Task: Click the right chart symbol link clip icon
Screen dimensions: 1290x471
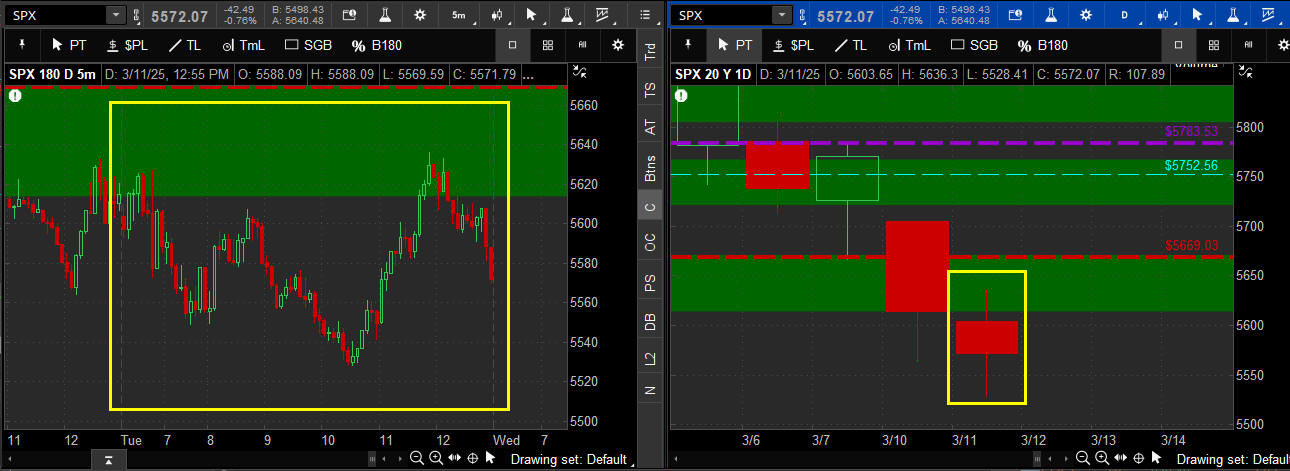Action: [x=801, y=15]
